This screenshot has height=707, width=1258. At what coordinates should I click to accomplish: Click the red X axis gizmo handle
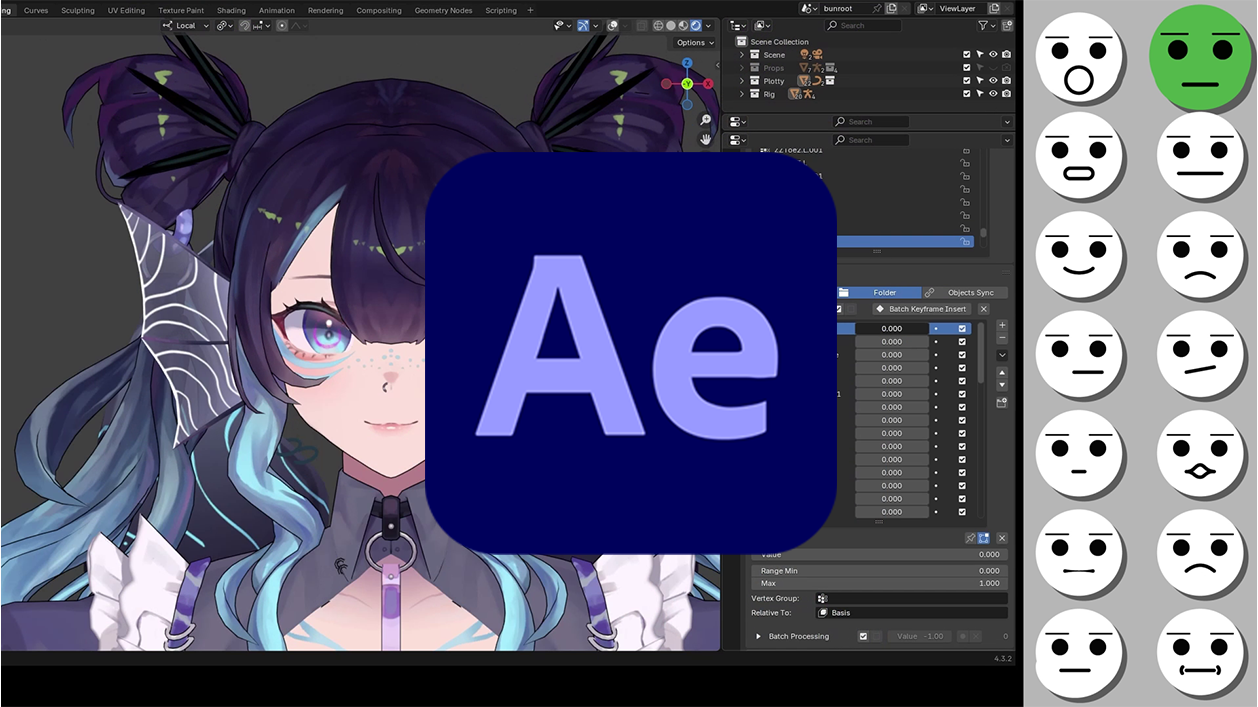[x=708, y=84]
